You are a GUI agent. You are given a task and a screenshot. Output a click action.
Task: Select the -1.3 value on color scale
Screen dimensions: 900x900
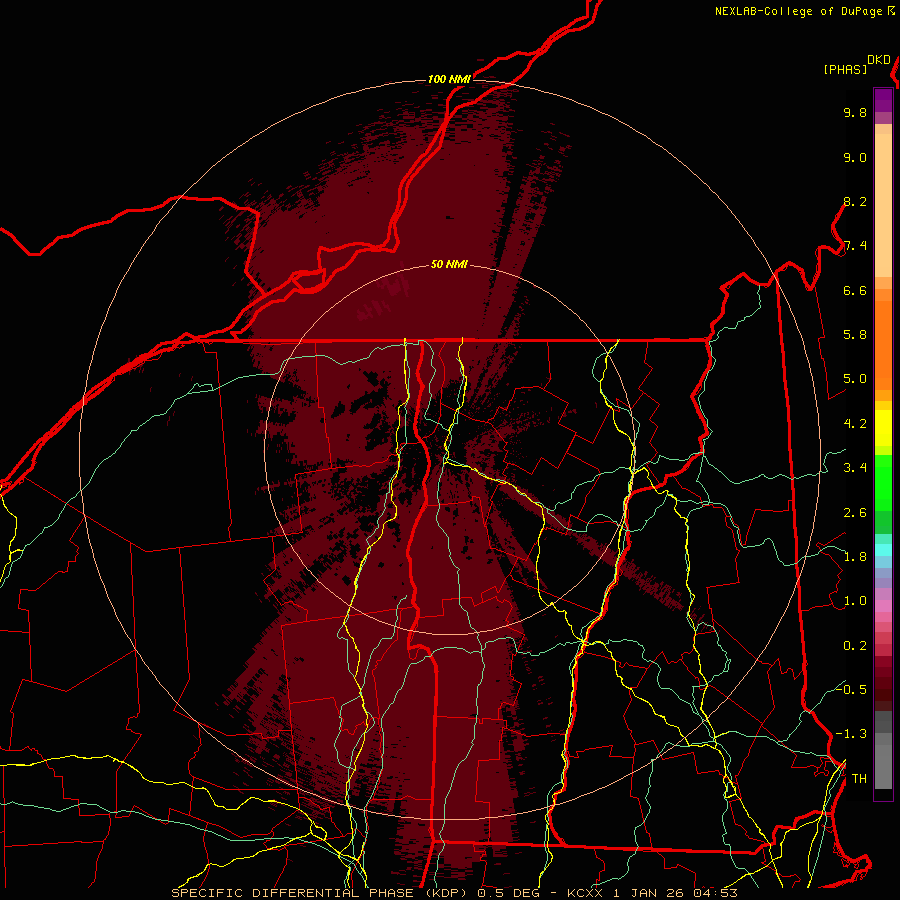852,735
